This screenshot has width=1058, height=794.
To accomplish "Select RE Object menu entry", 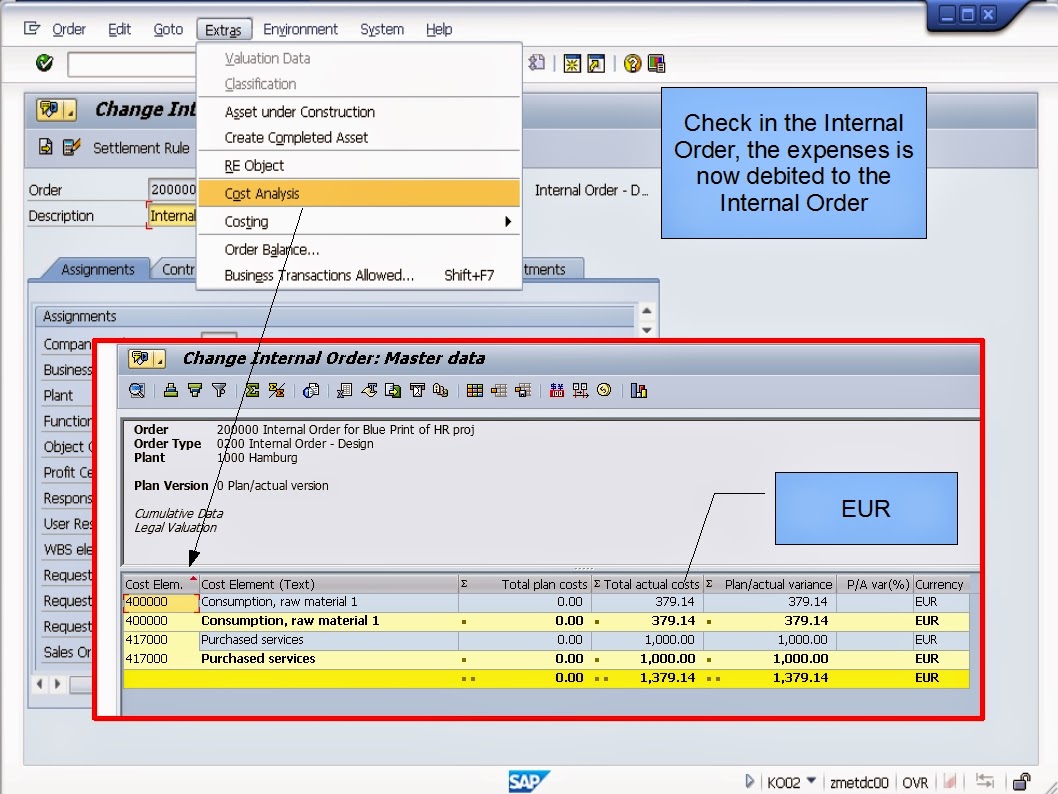I will point(359,165).
